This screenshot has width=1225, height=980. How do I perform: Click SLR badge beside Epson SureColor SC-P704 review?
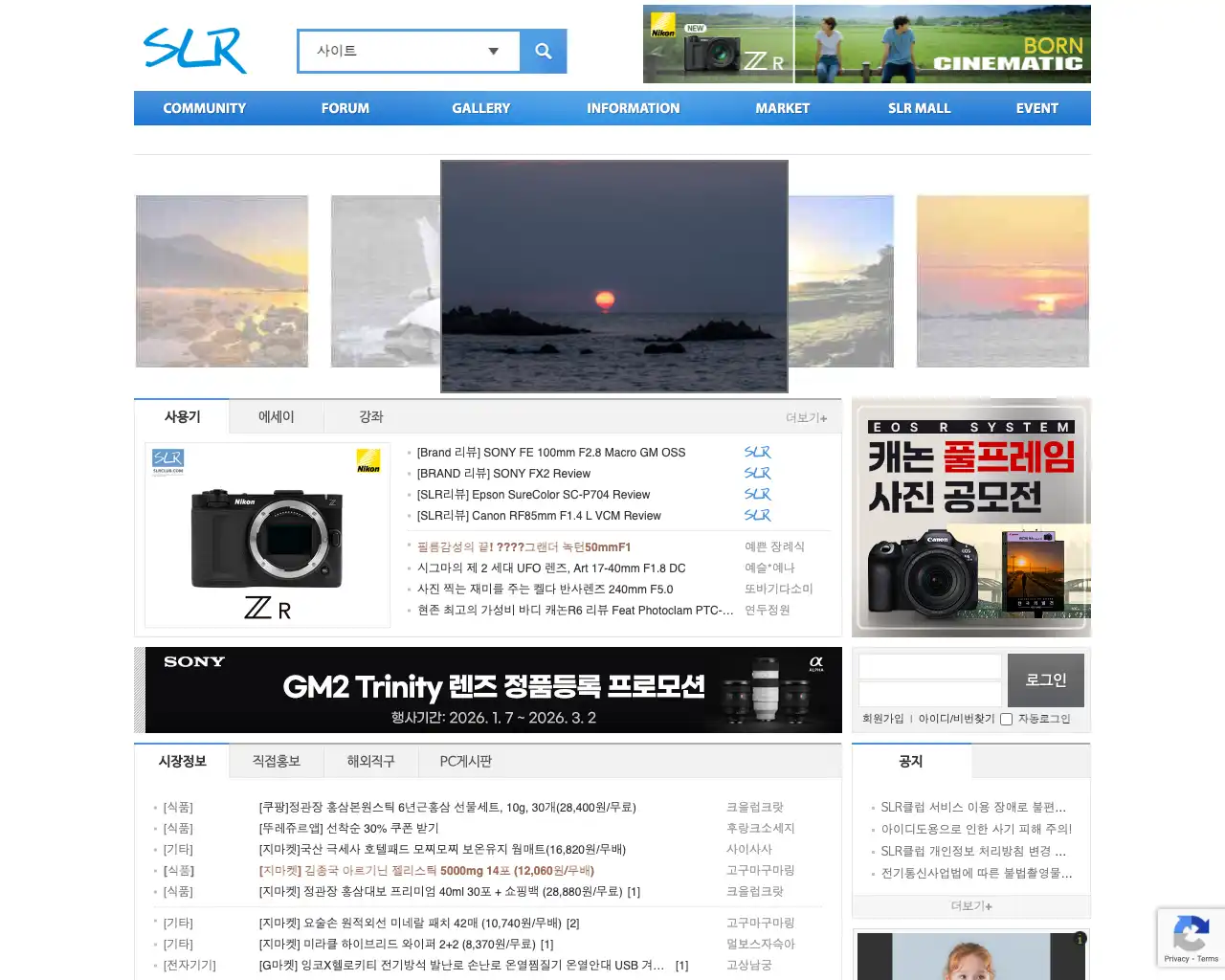tap(757, 494)
